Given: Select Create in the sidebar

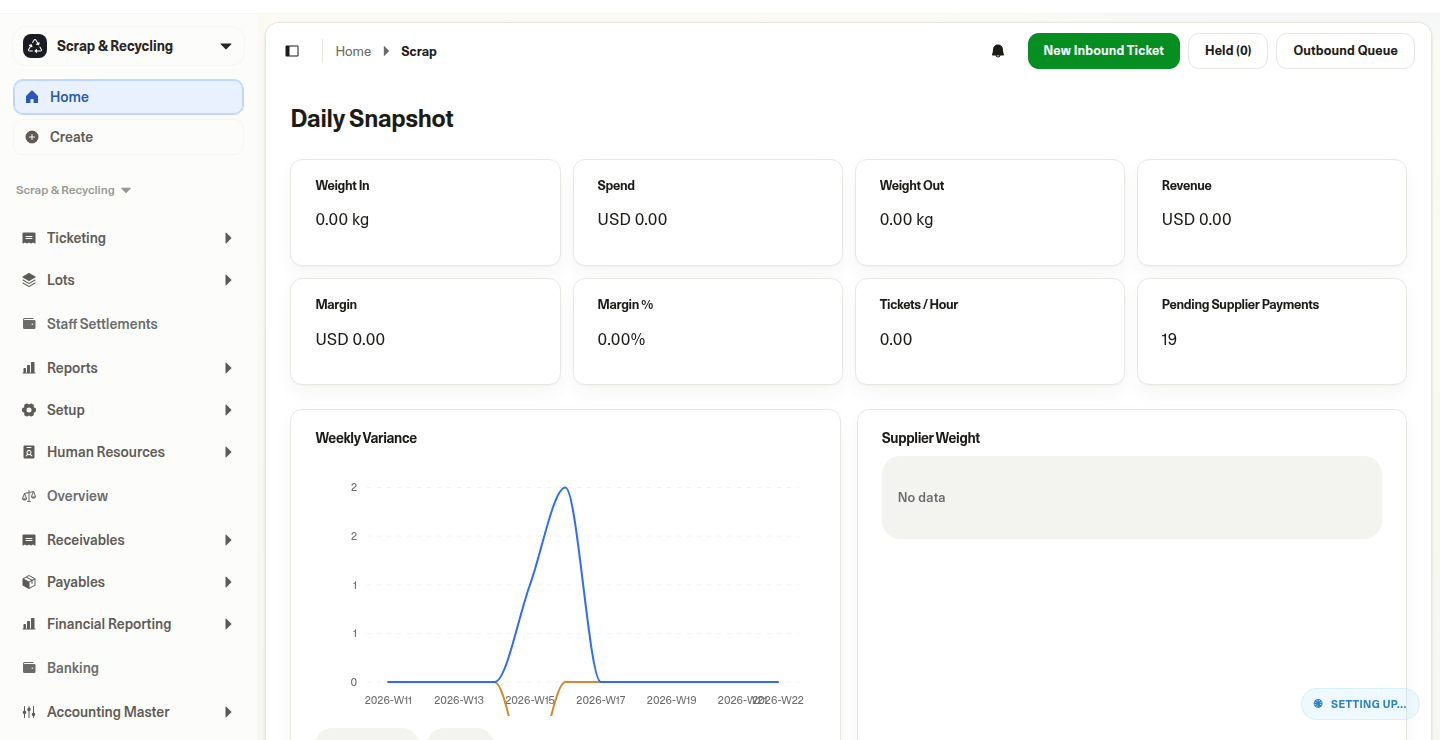Looking at the screenshot, I should [x=128, y=137].
